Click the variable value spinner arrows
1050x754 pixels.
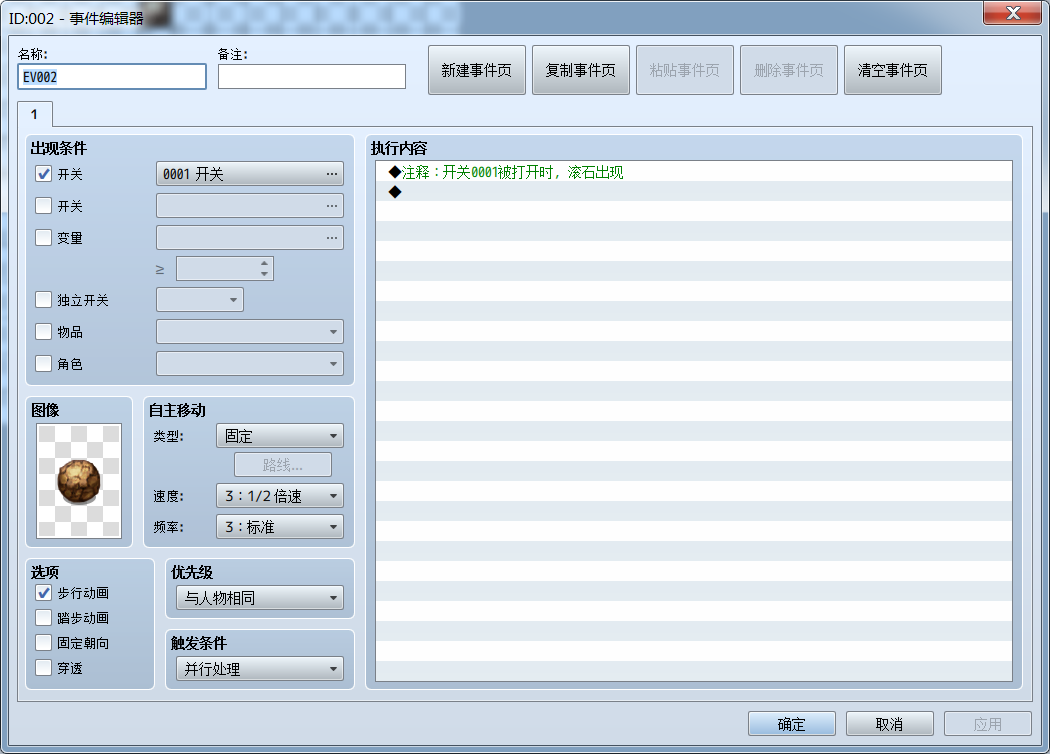265,269
